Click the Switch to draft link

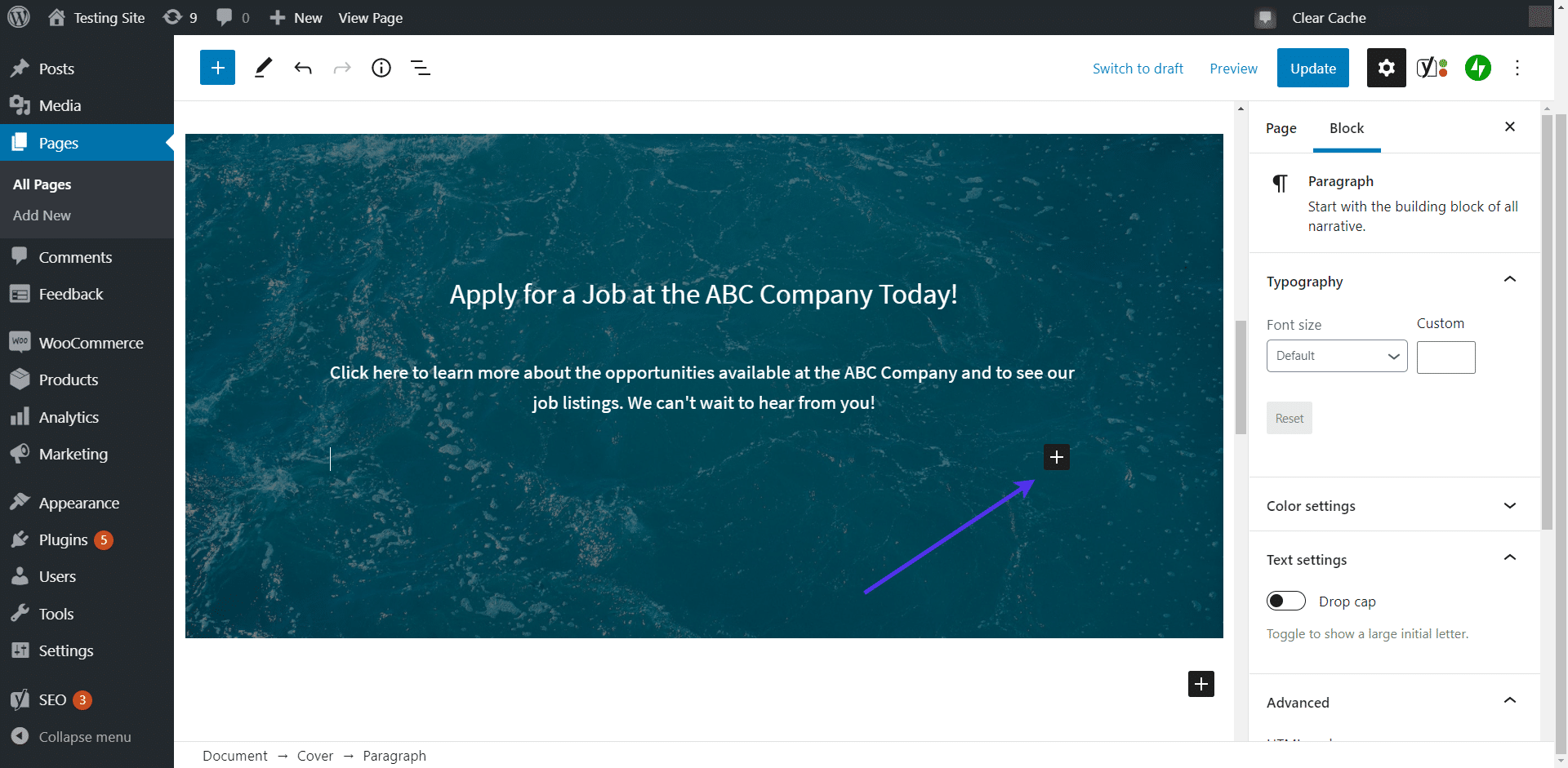[1138, 69]
